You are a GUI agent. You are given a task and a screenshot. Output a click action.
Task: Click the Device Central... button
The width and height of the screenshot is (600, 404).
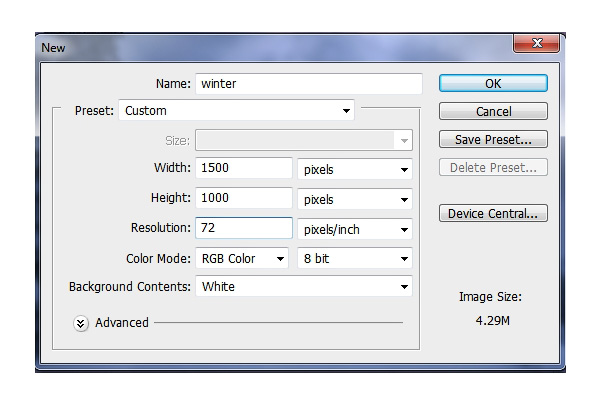pos(493,213)
